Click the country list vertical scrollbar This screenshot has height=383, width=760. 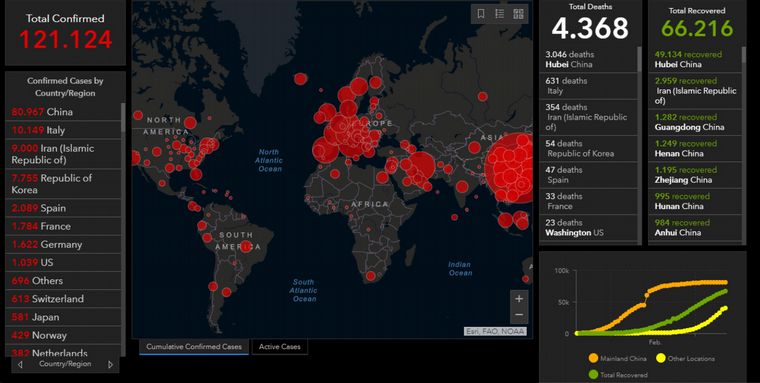[123, 117]
